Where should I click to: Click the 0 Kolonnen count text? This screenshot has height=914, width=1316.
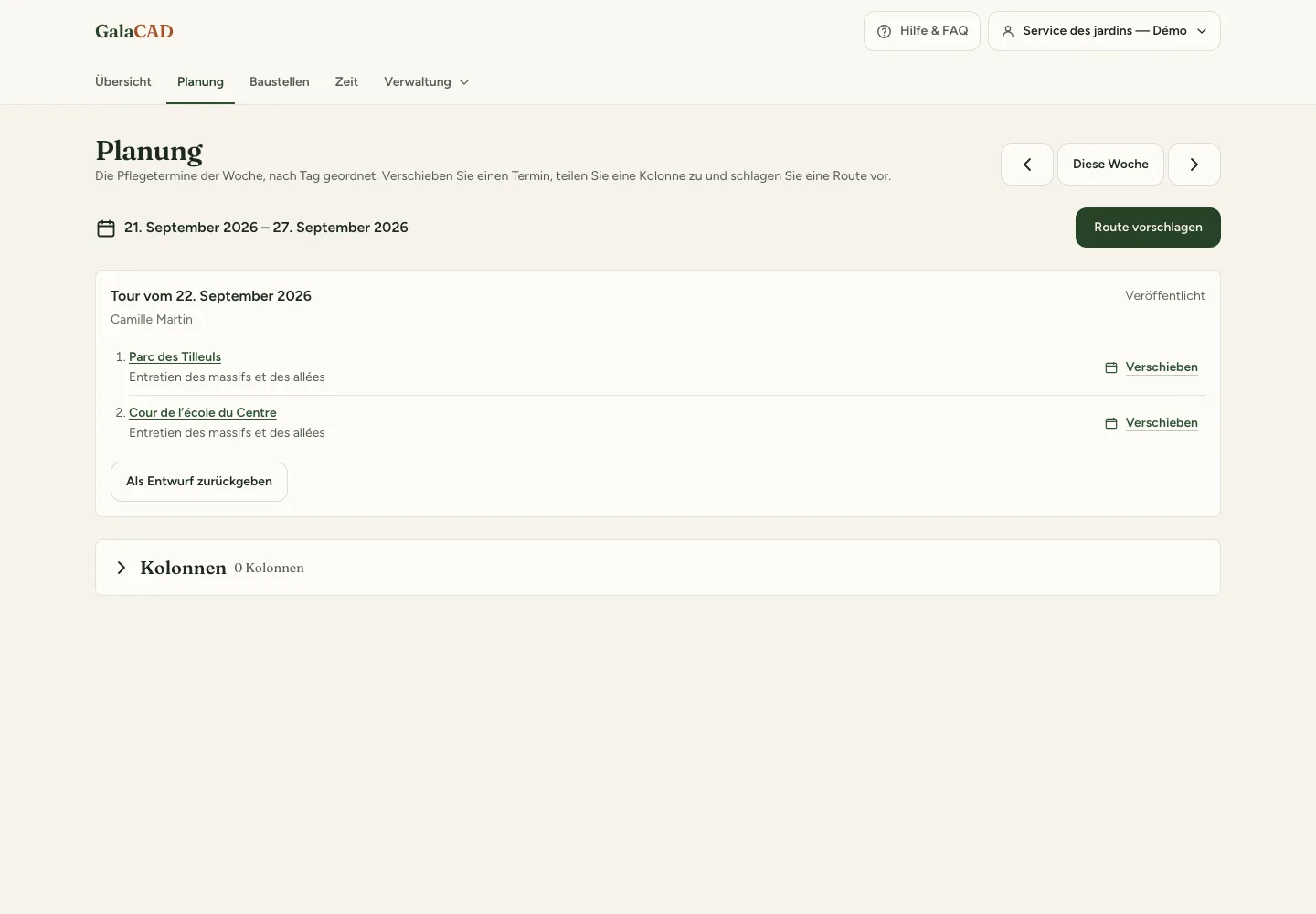(x=269, y=569)
